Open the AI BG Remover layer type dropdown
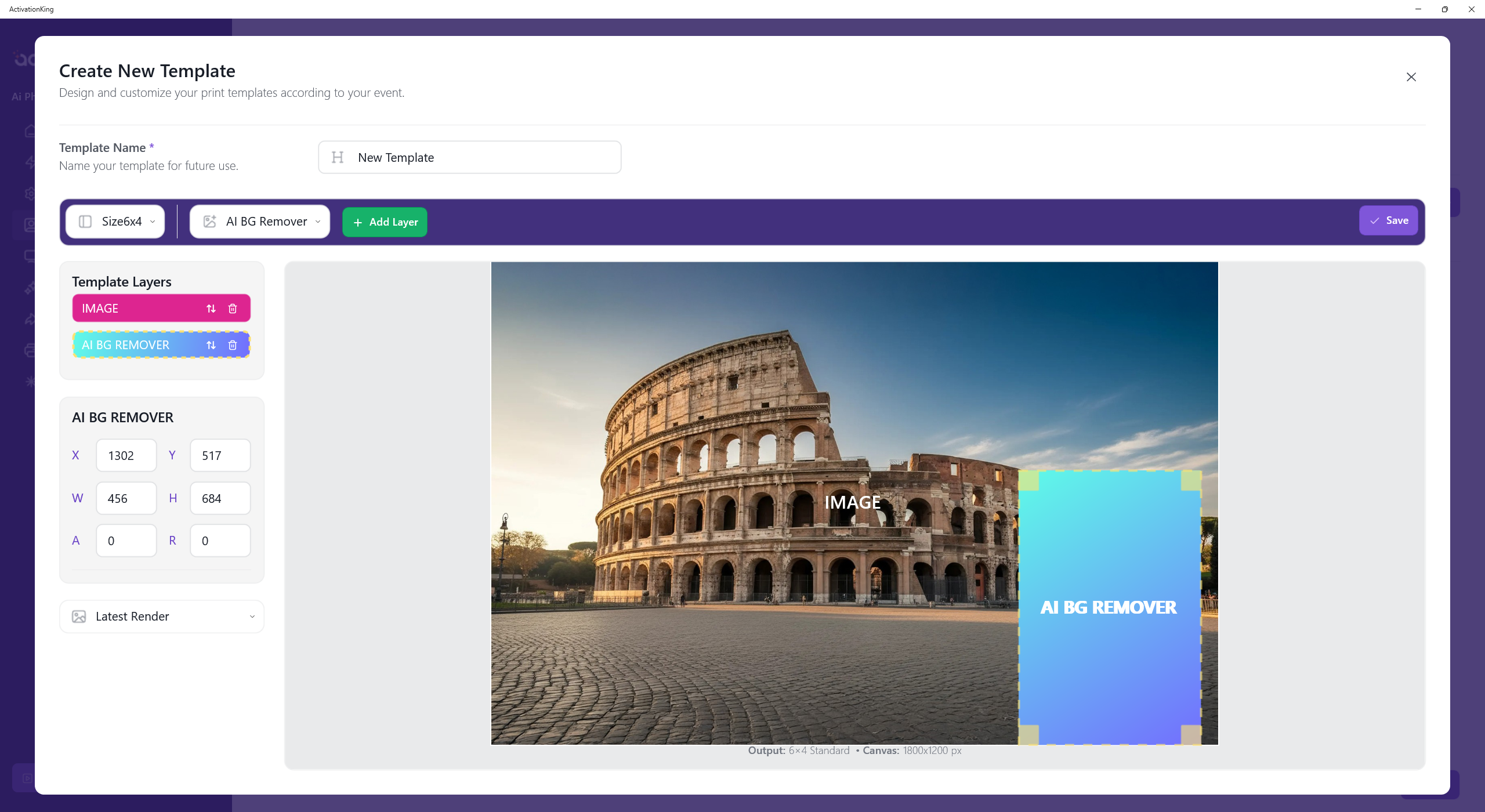Screen dimensions: 1485x812 (260, 222)
